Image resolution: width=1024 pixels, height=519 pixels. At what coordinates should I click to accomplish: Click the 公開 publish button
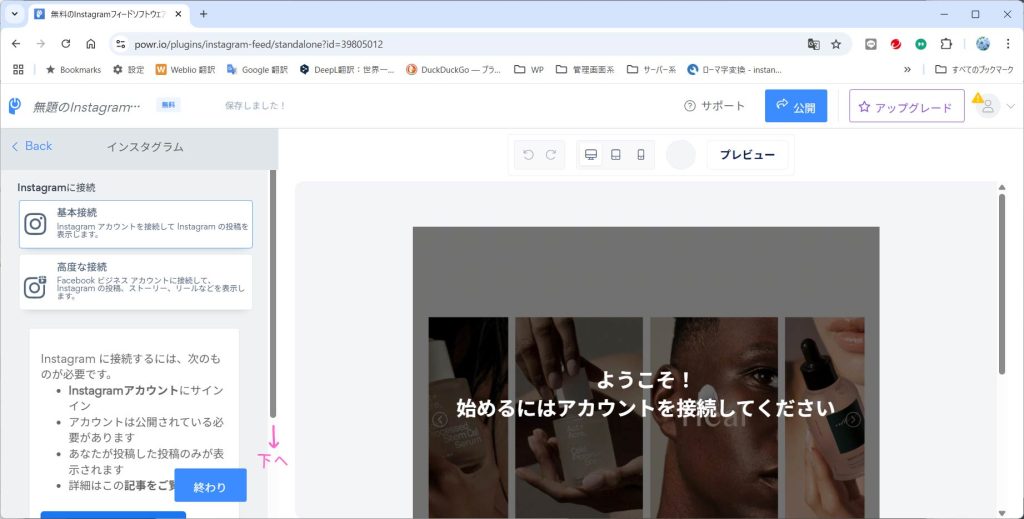click(x=796, y=106)
